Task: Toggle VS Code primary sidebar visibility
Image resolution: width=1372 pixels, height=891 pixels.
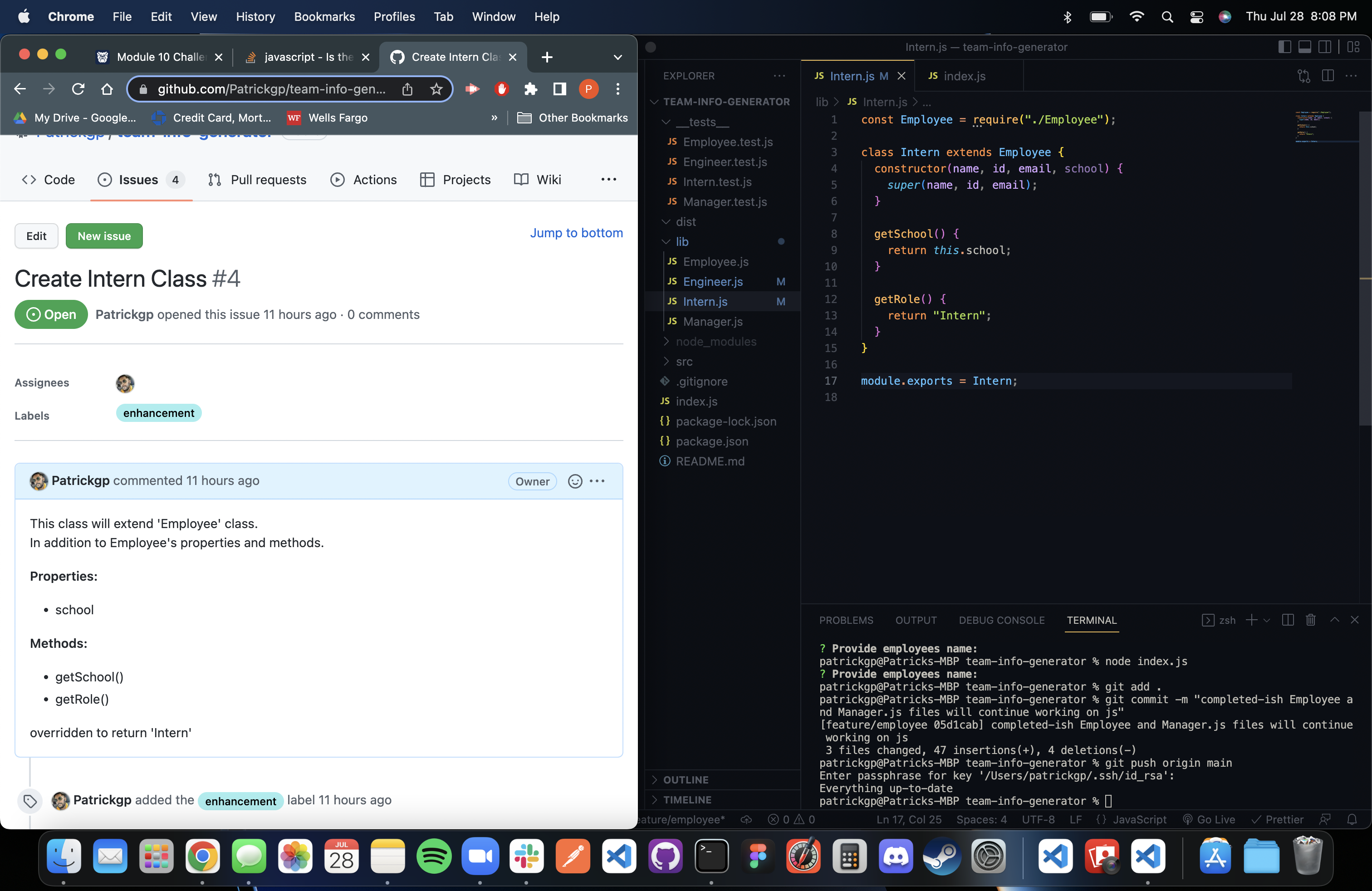Action: (1284, 47)
